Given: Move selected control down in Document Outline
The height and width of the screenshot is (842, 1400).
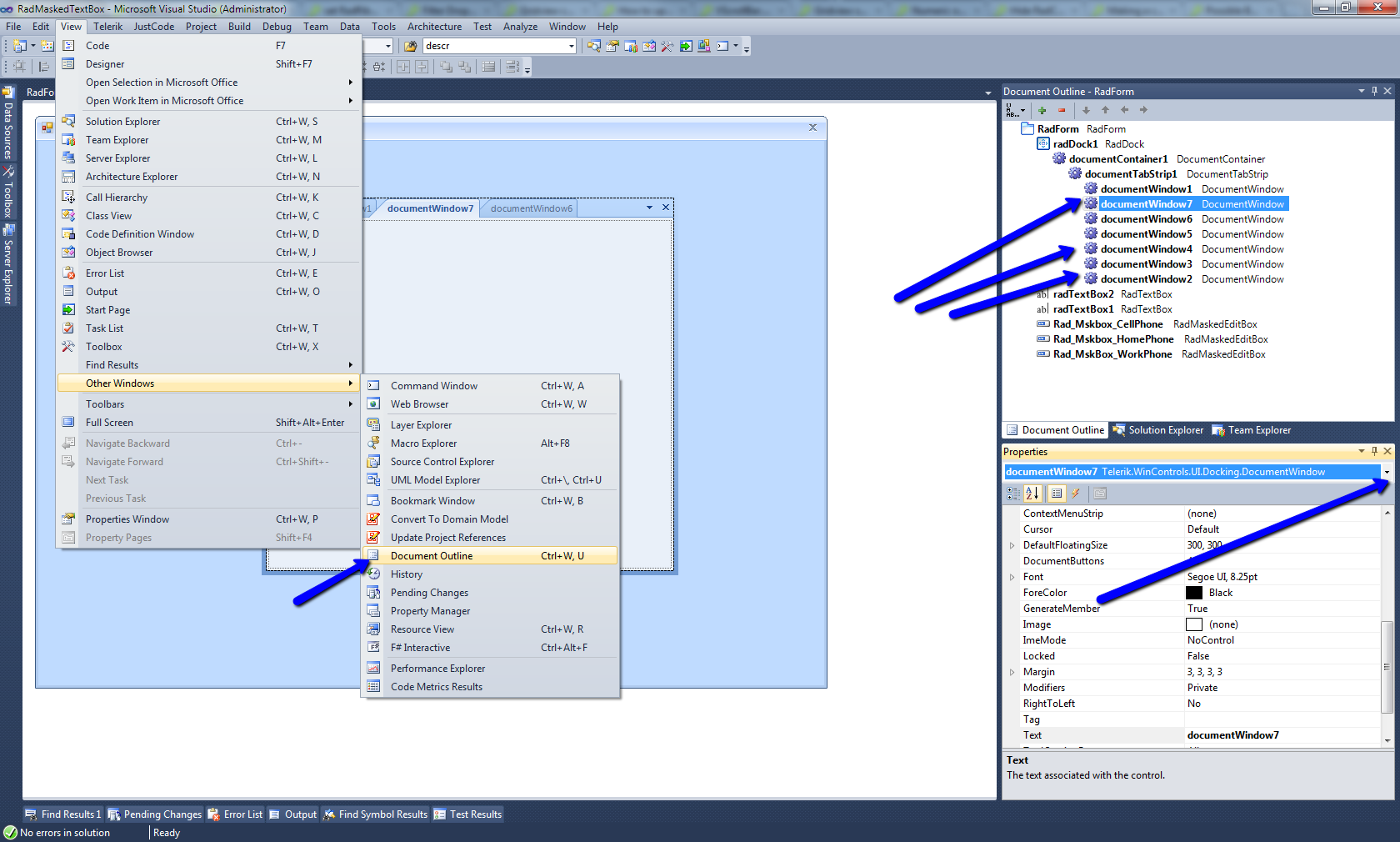Looking at the screenshot, I should [x=1086, y=110].
